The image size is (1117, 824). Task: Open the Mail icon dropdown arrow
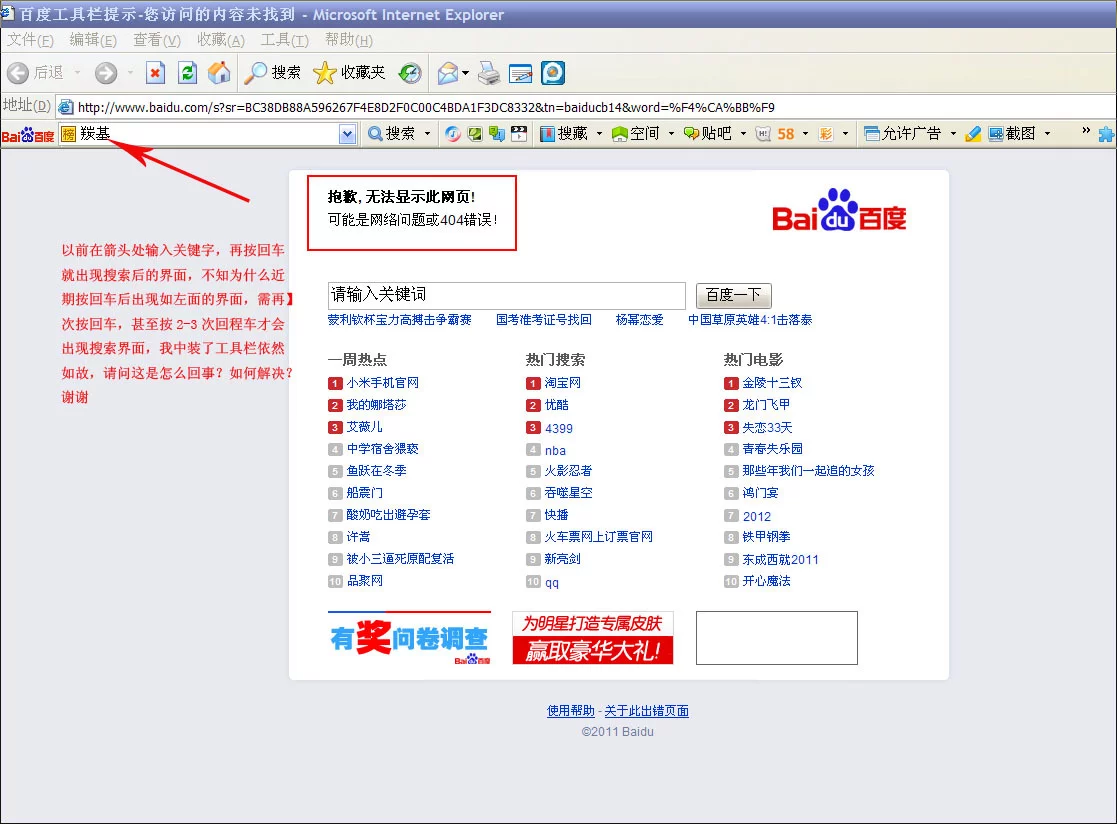(465, 73)
